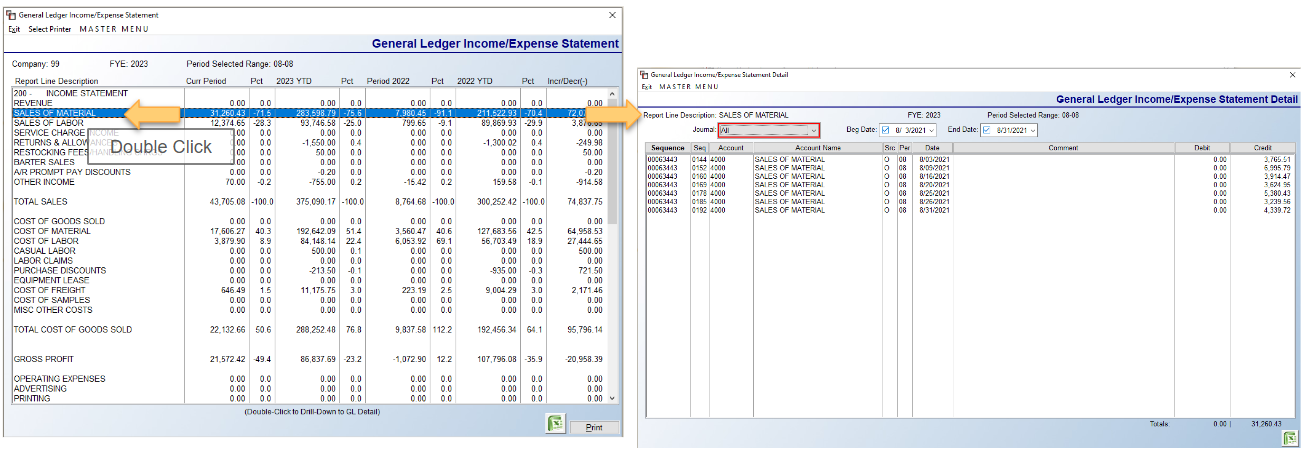The image size is (1304, 453).
Task: Click the Credit column header
Action: tap(1263, 147)
